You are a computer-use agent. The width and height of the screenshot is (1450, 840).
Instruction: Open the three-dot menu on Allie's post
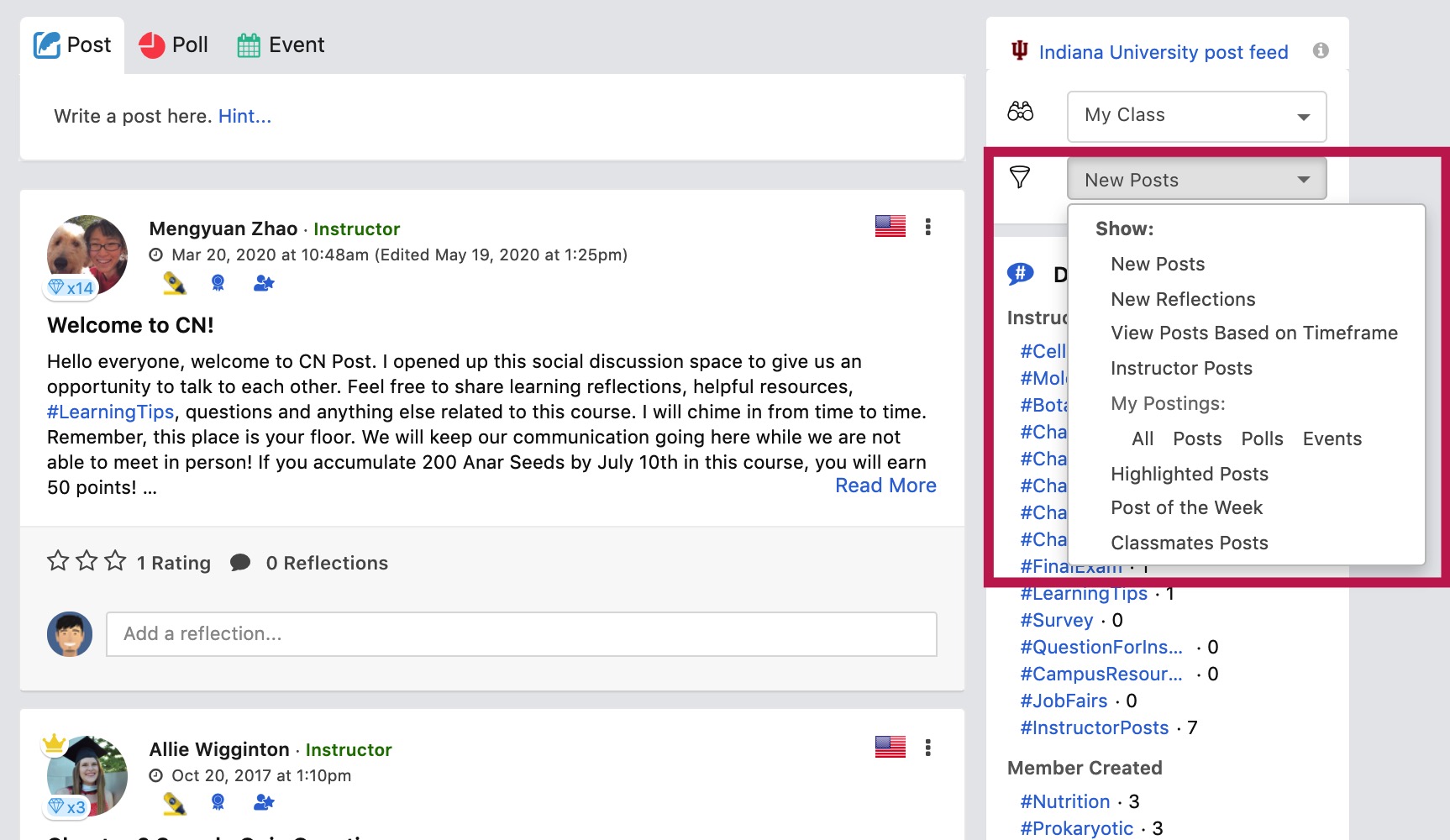point(928,748)
